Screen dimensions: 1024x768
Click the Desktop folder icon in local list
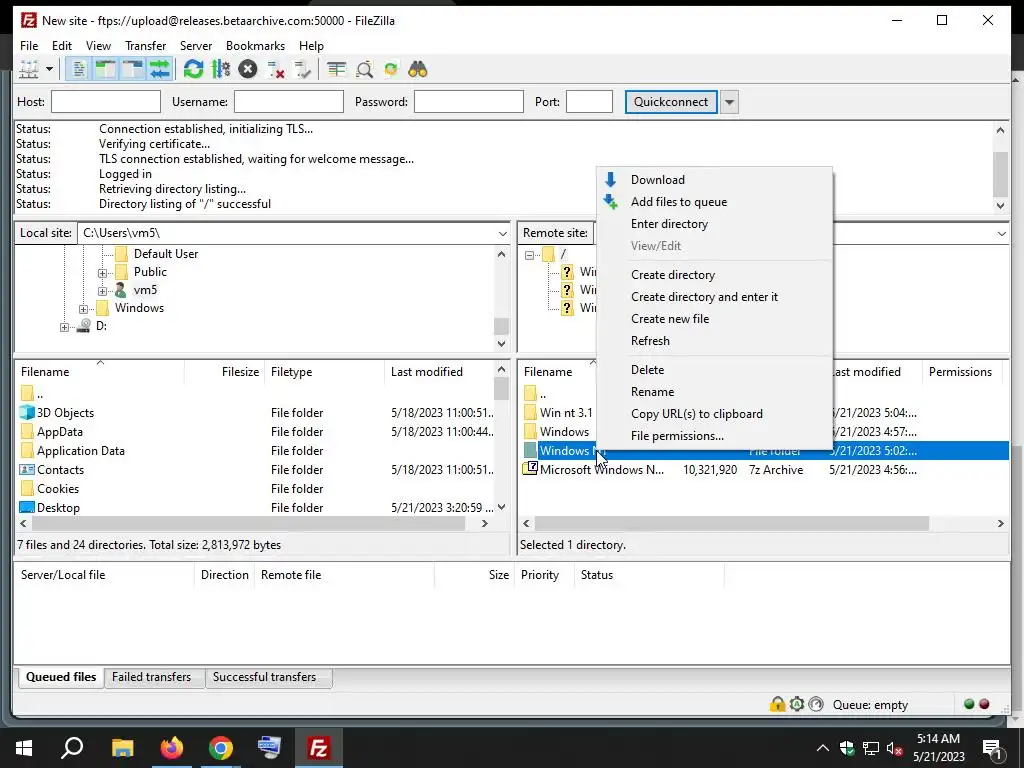point(27,507)
